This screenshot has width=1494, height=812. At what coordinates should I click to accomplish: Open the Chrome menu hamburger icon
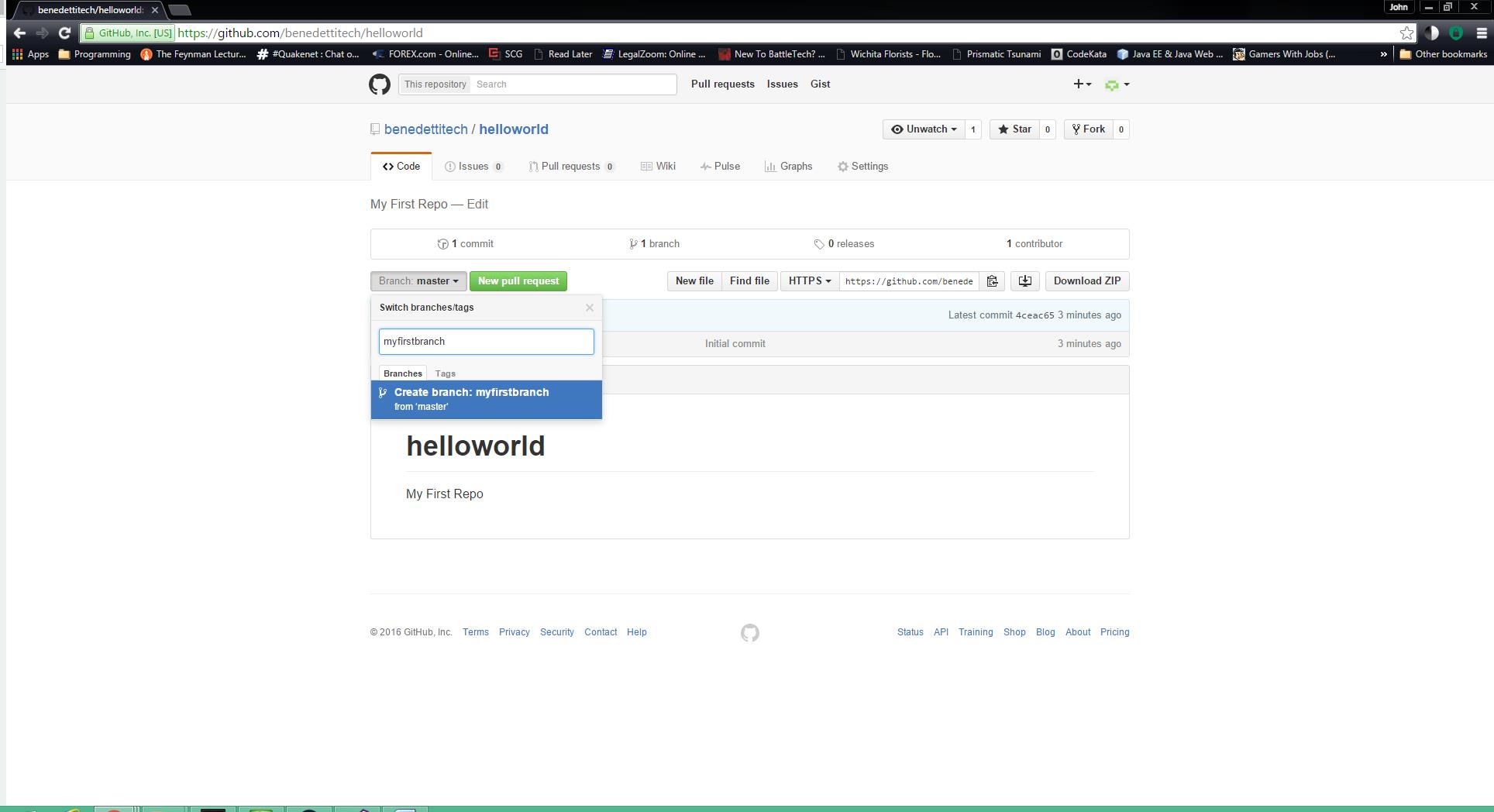click(x=1482, y=33)
